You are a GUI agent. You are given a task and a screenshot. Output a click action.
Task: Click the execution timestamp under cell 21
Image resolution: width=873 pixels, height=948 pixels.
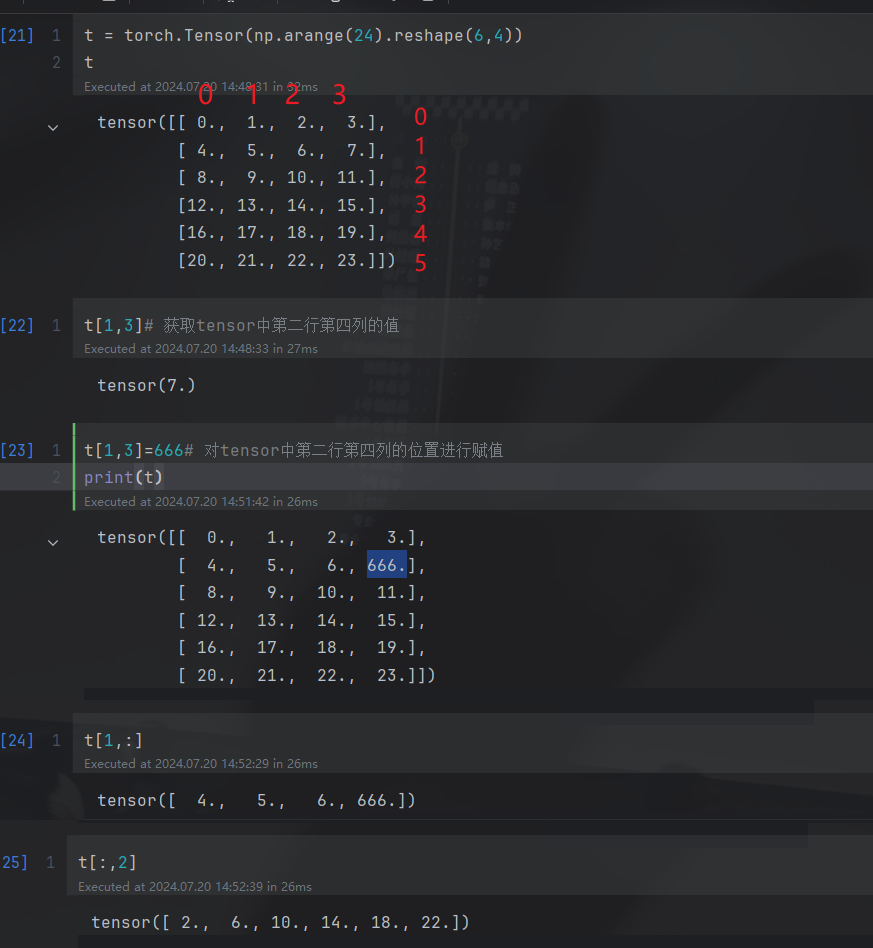tap(201, 86)
